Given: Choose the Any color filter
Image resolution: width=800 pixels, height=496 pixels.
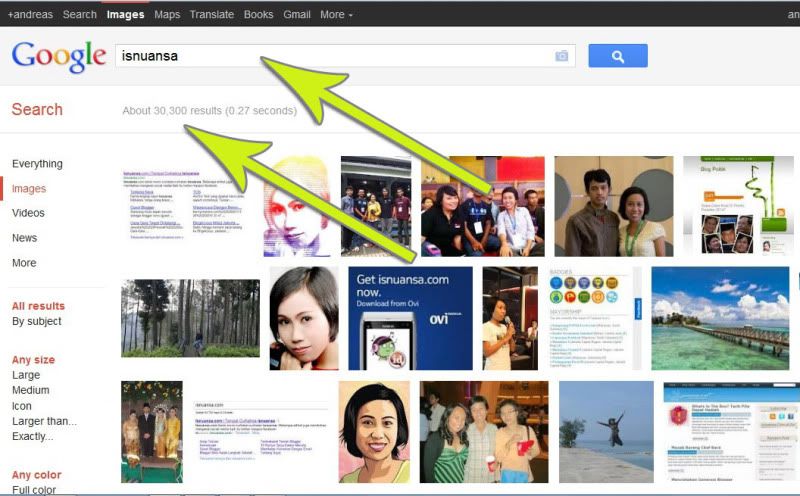Looking at the screenshot, I should 36,475.
